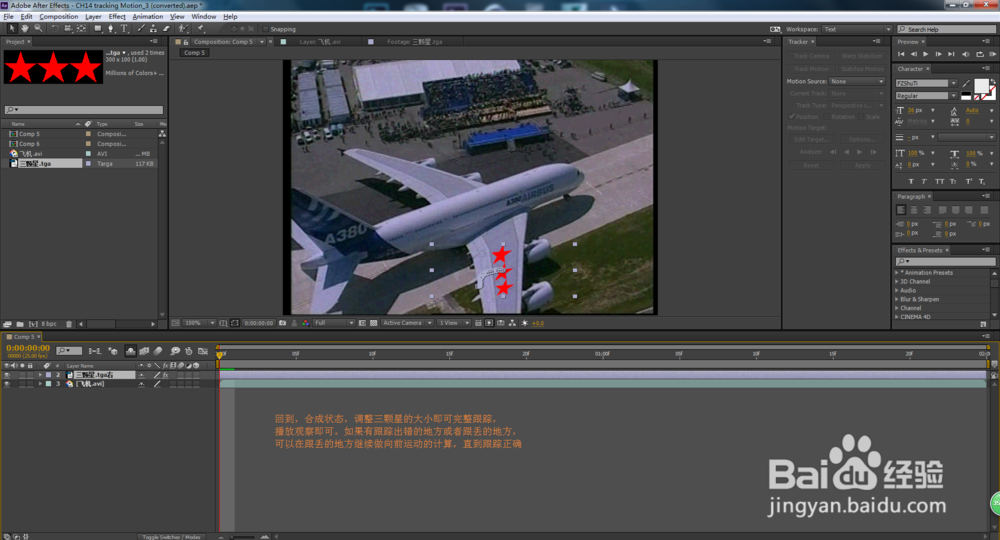Select the Horizontal Type tool

pyautogui.click(x=124, y=29)
